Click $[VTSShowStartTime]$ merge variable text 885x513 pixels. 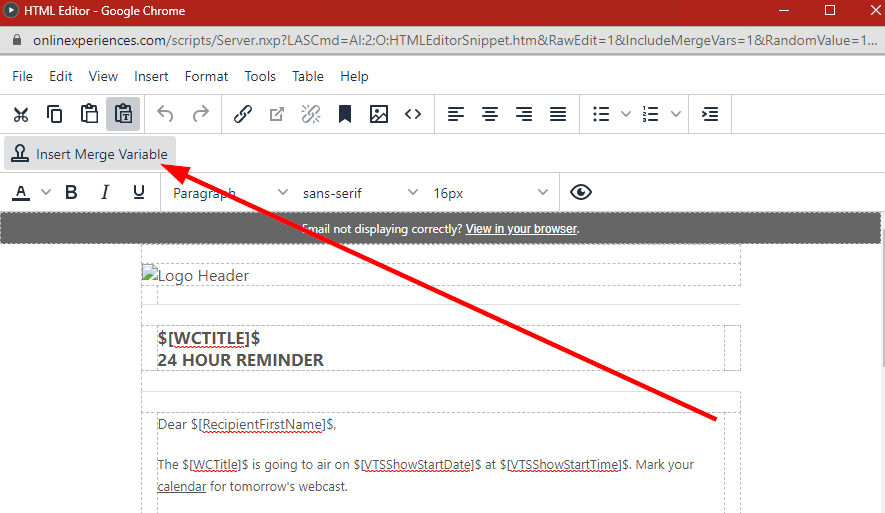pos(564,464)
